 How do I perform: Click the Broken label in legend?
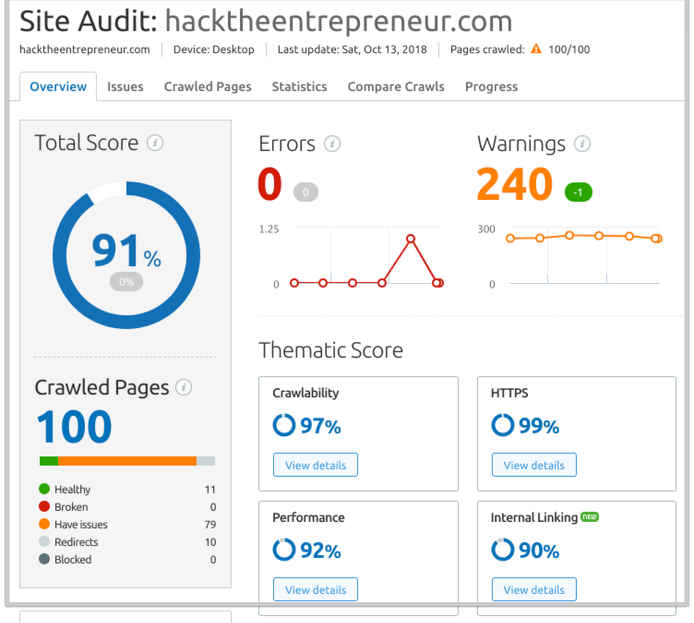71,507
